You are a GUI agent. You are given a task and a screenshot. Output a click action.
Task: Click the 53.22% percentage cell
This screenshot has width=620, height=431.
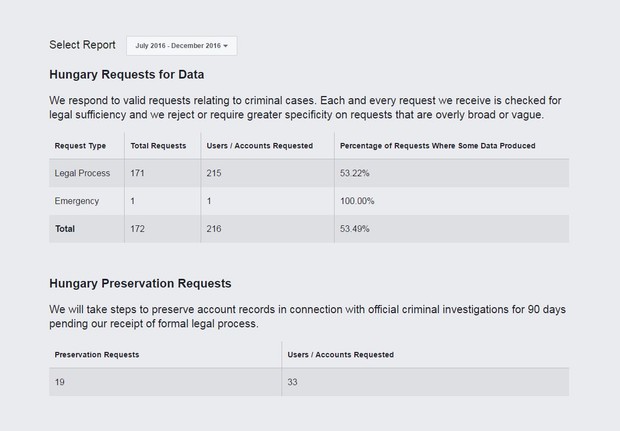[354, 173]
